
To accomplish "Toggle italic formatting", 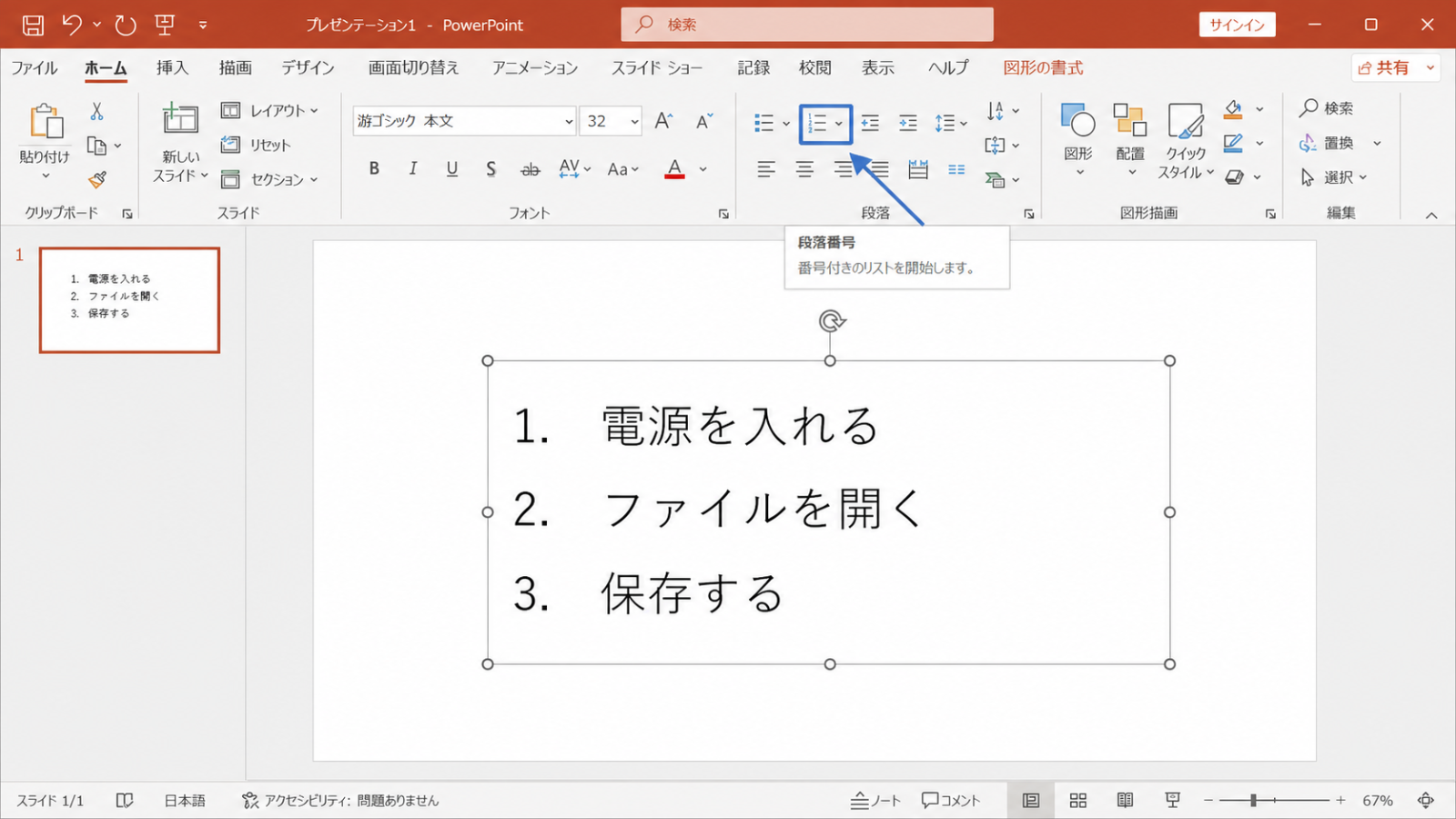I will 413,168.
